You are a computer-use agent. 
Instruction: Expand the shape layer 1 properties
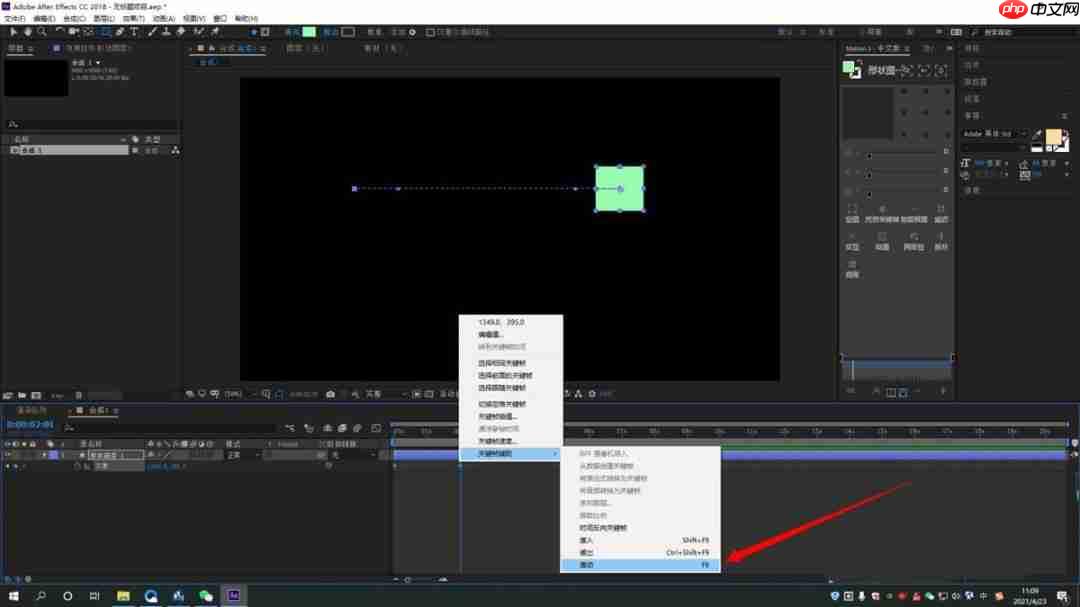[x=43, y=455]
